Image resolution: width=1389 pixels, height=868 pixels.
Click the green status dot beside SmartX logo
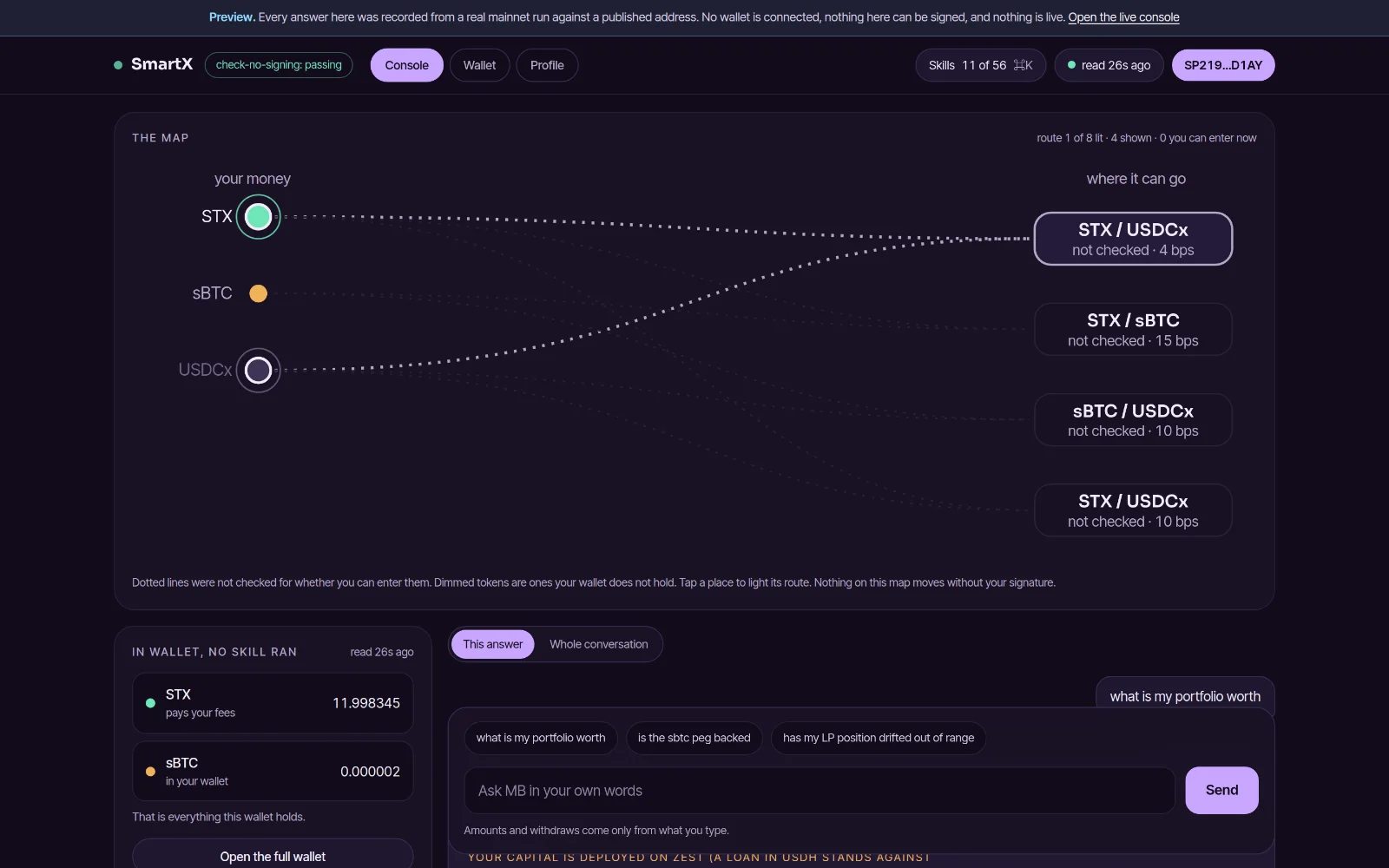click(x=118, y=65)
